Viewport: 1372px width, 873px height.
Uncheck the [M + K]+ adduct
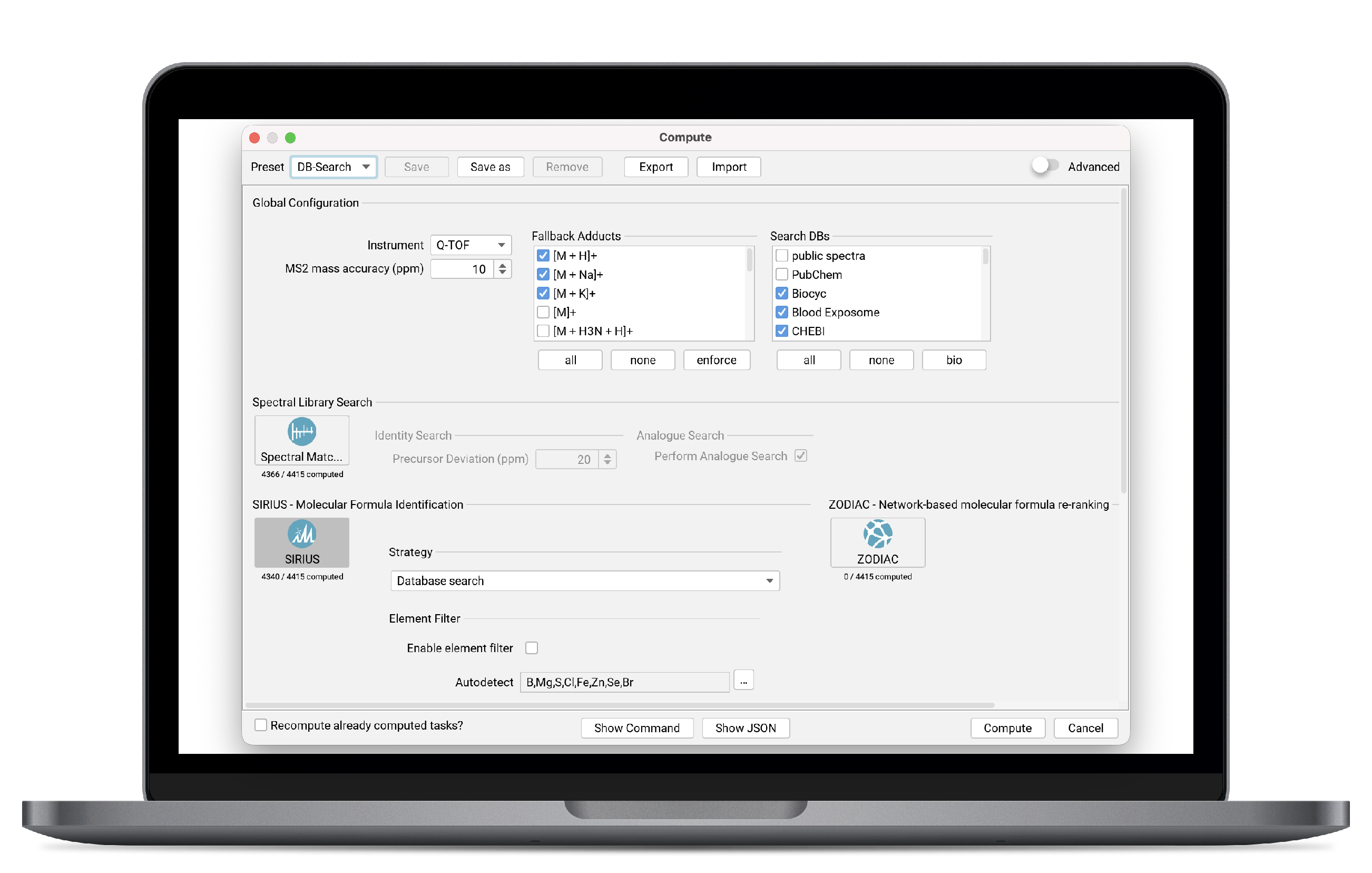(x=543, y=293)
